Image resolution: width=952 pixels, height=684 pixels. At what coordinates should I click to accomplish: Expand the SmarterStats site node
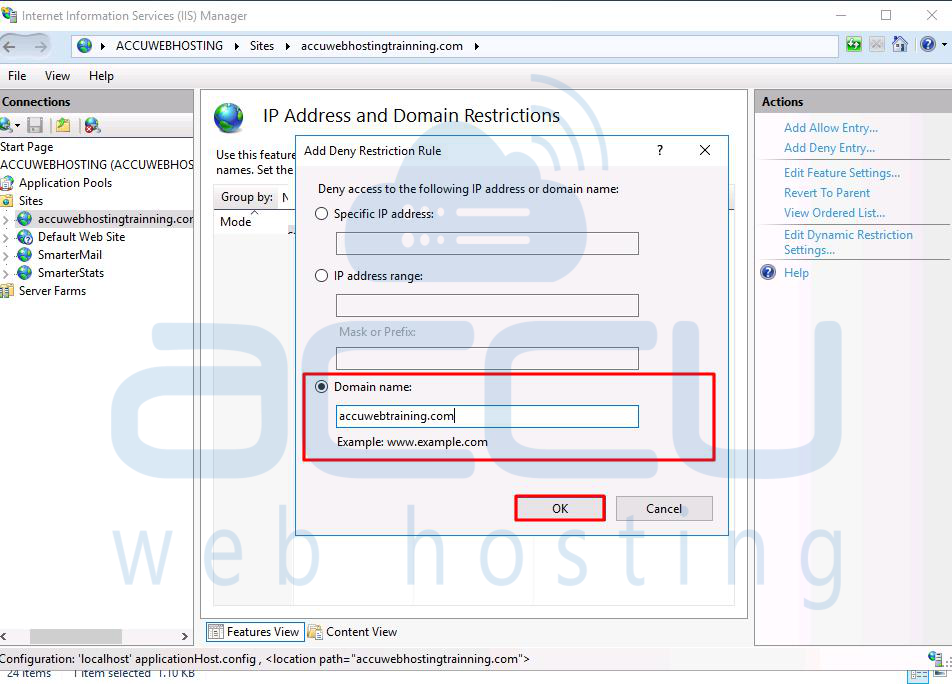[6, 274]
